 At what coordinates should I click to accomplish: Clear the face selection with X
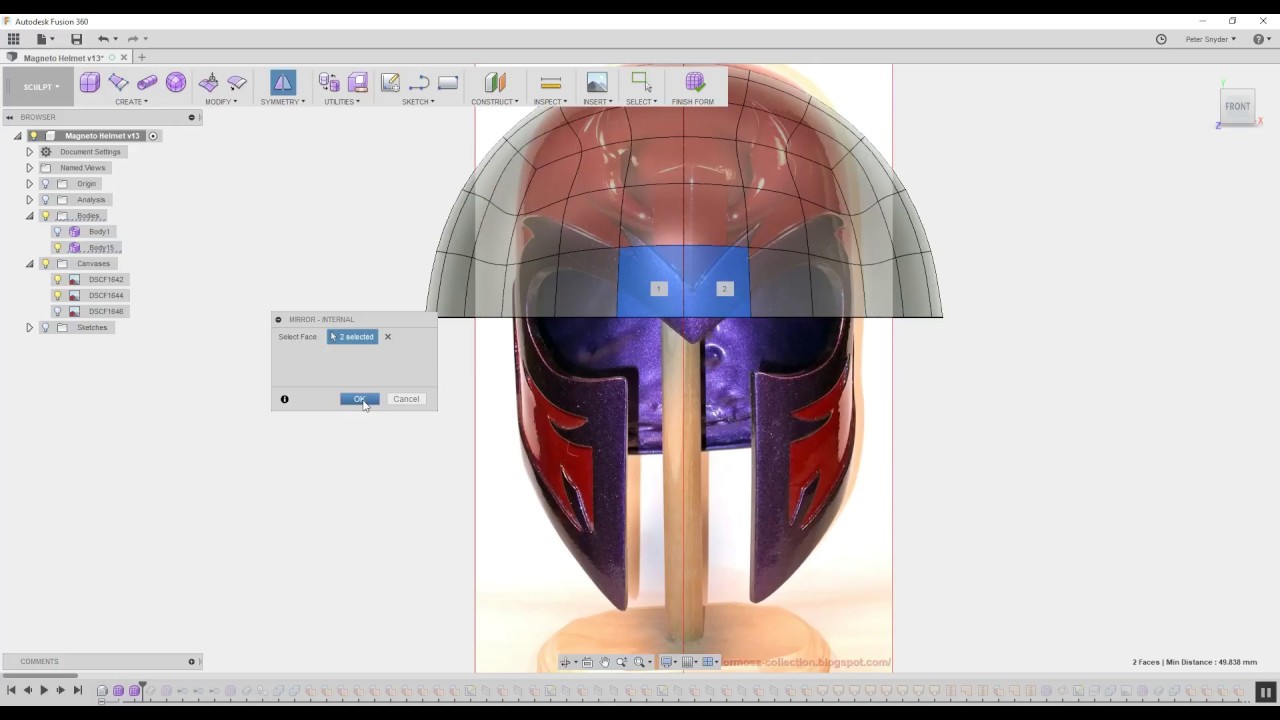coord(388,337)
